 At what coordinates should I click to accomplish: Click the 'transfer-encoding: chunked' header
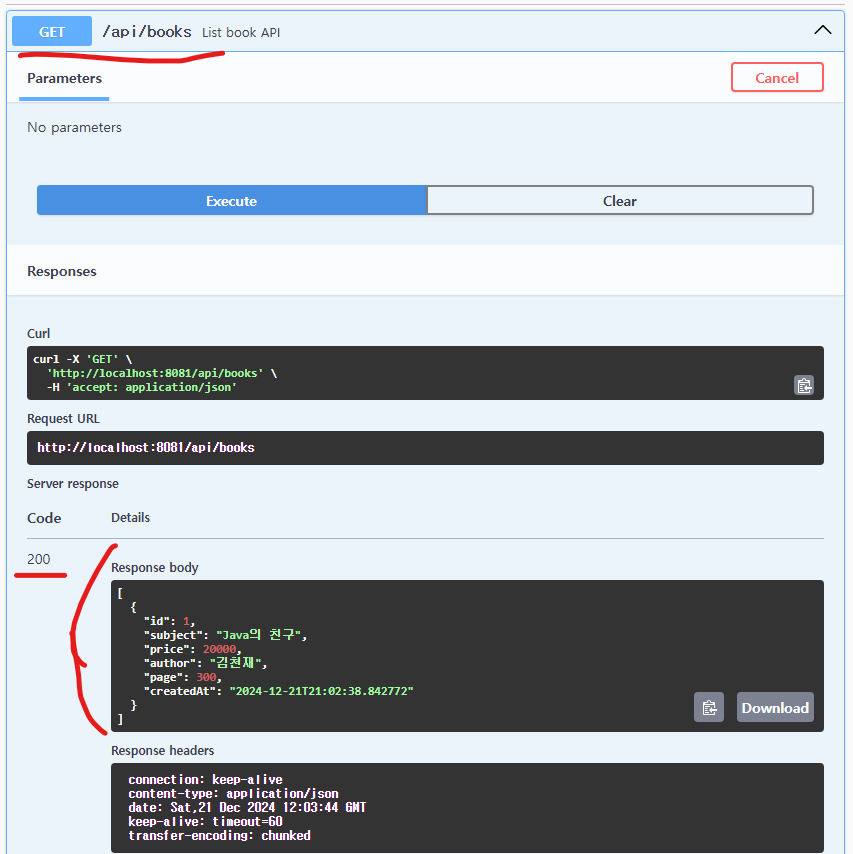point(220,835)
